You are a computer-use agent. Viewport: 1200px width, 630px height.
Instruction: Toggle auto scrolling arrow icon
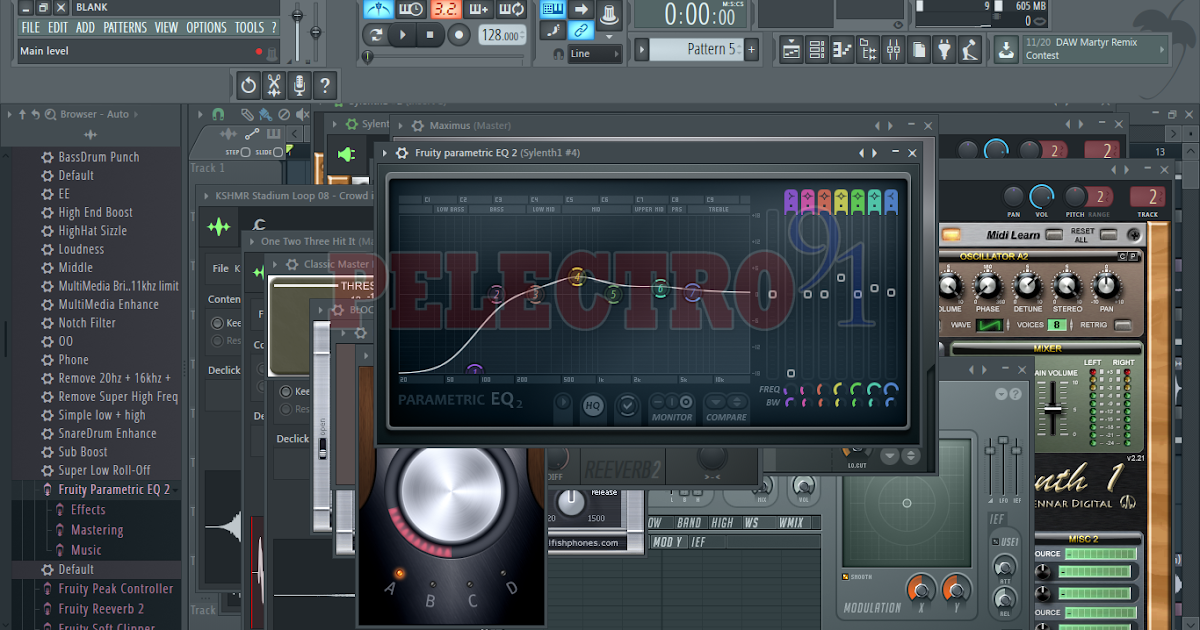(581, 9)
